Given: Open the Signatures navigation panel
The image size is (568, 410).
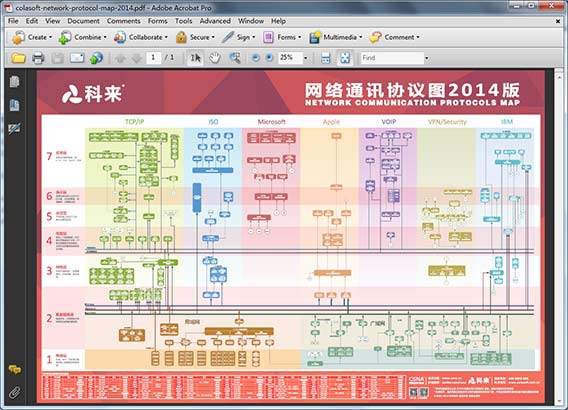Looking at the screenshot, I should pyautogui.click(x=14, y=129).
